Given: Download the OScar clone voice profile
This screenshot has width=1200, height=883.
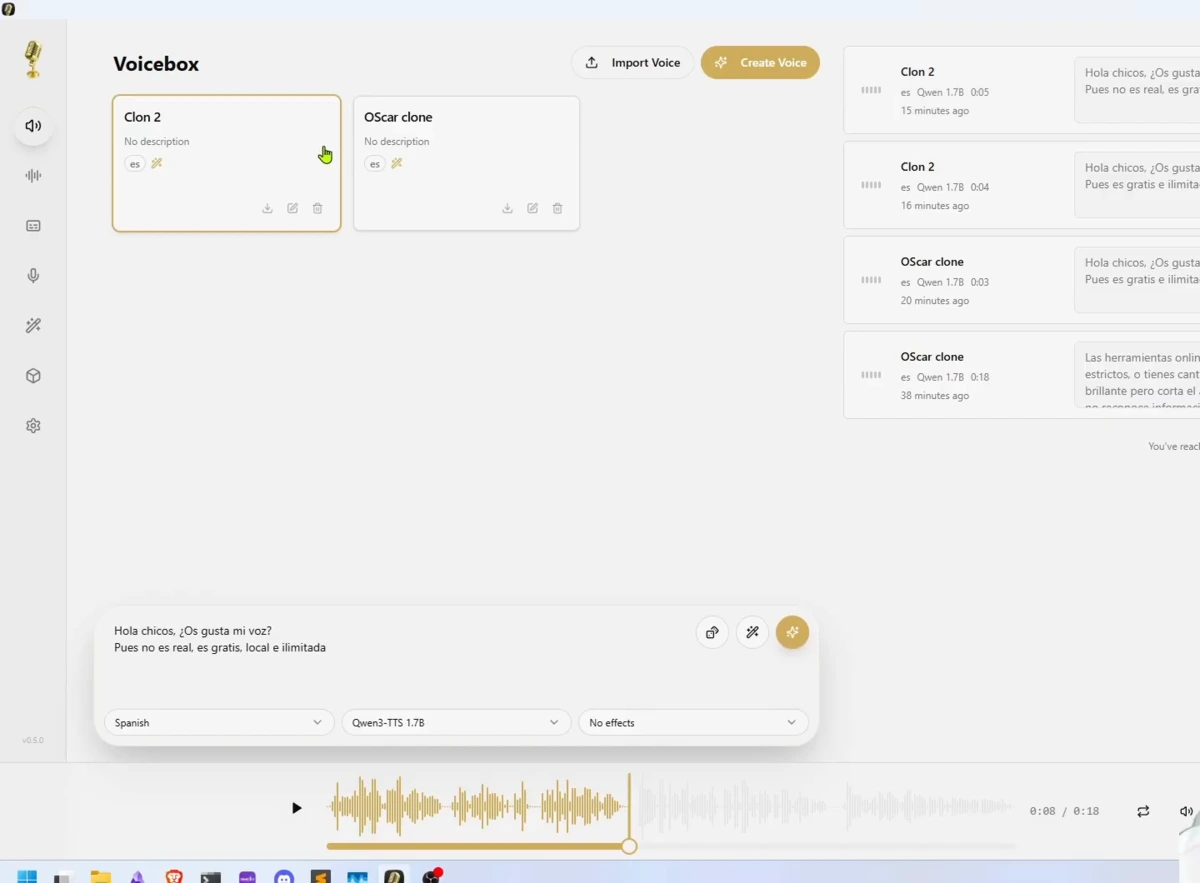Looking at the screenshot, I should coord(507,208).
